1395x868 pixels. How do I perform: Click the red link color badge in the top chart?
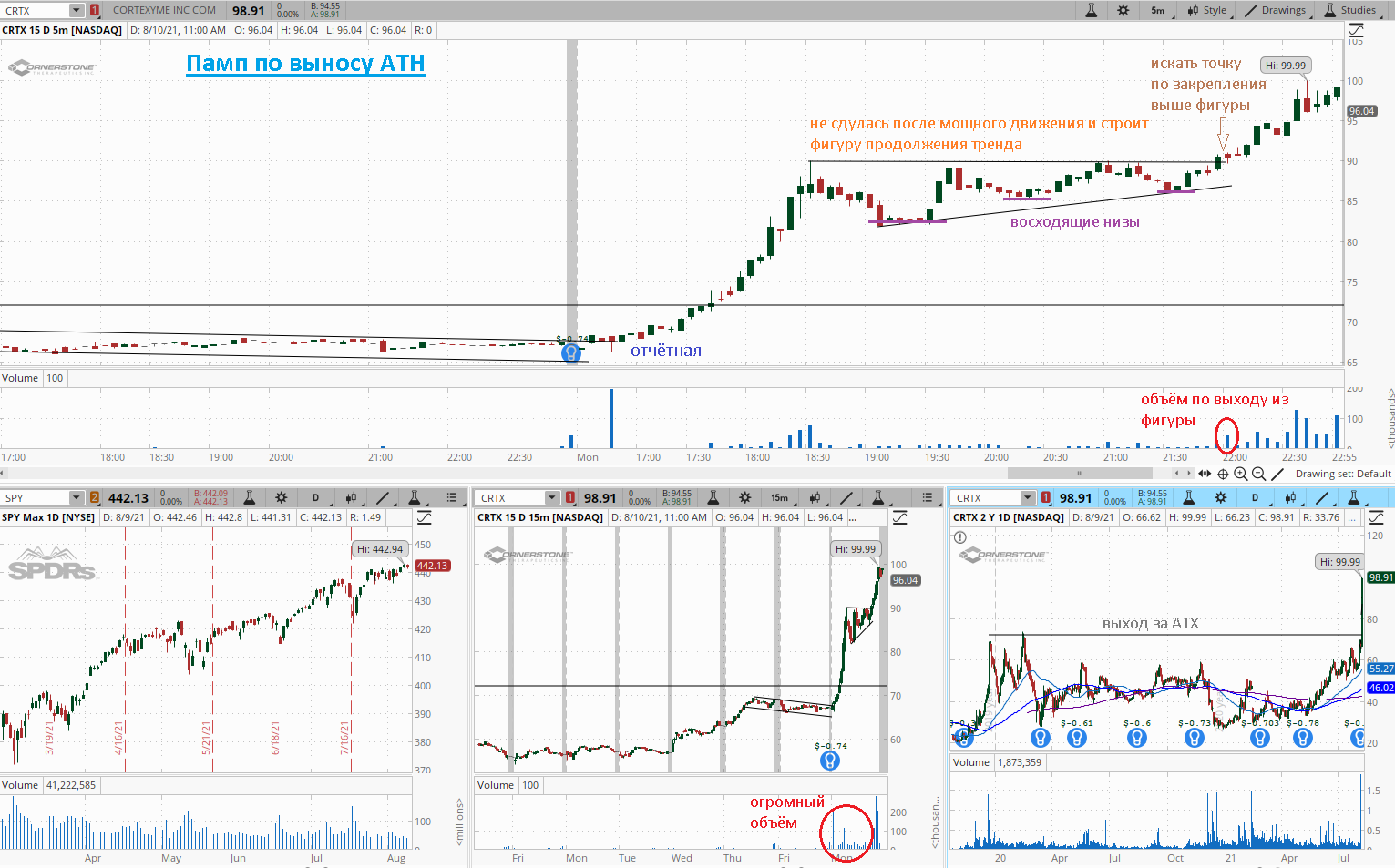click(x=95, y=11)
